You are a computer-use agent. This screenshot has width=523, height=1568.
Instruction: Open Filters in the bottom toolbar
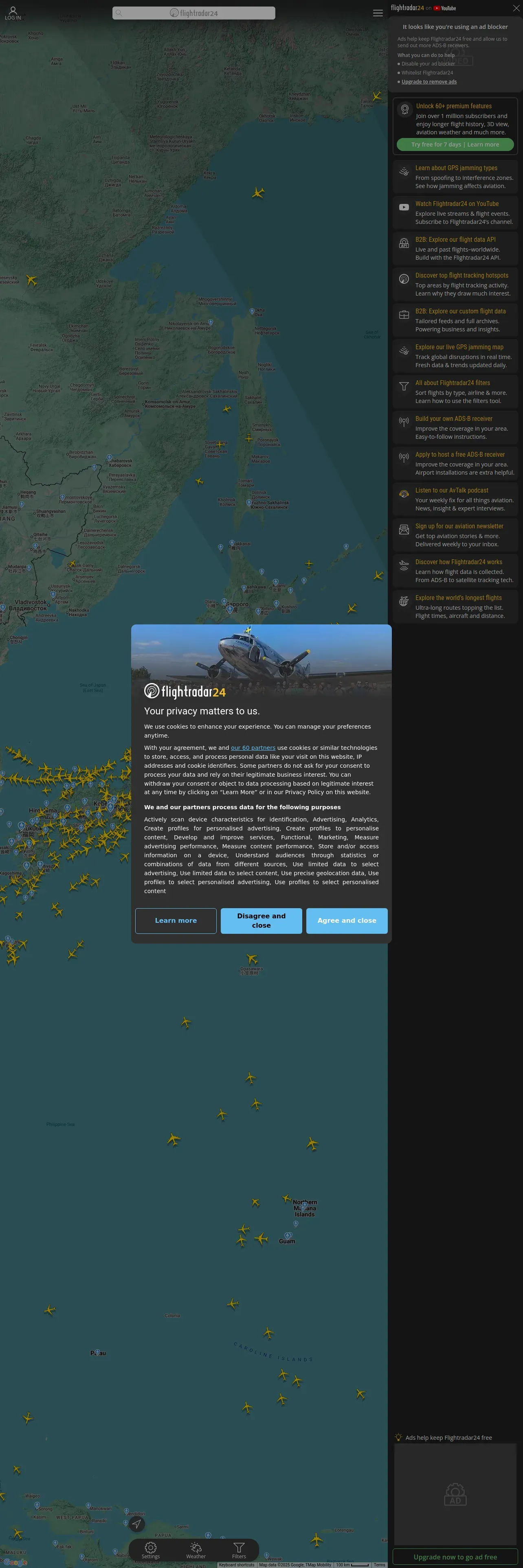point(239,1550)
